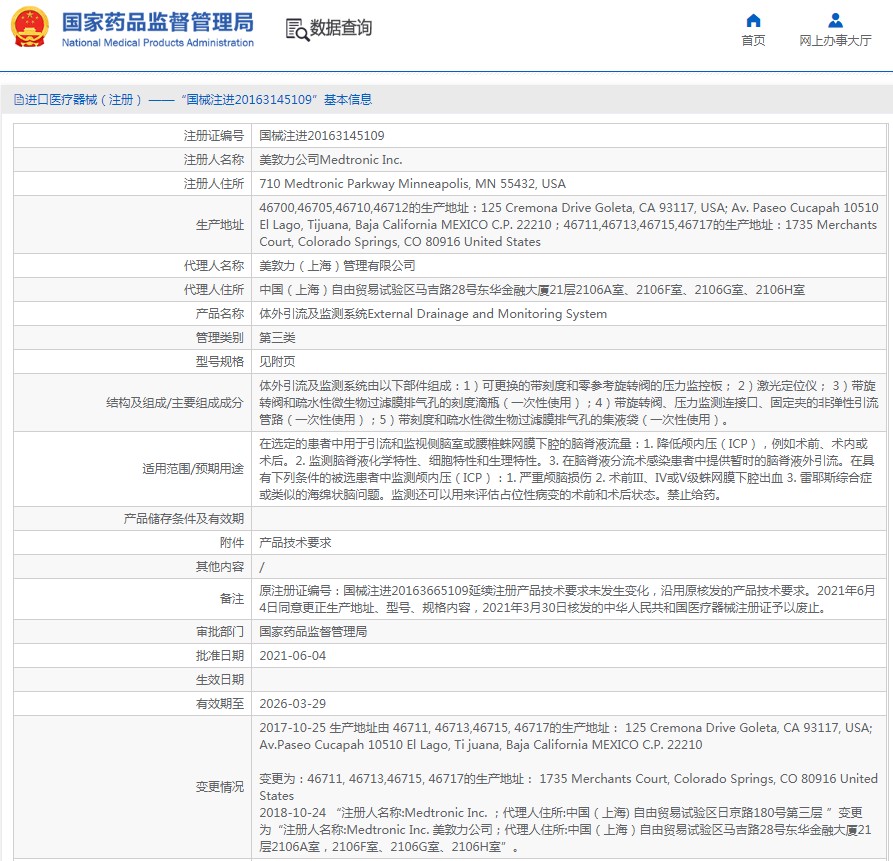Click the 审批部门 row label
The height and width of the screenshot is (861, 893).
pyautogui.click(x=220, y=632)
